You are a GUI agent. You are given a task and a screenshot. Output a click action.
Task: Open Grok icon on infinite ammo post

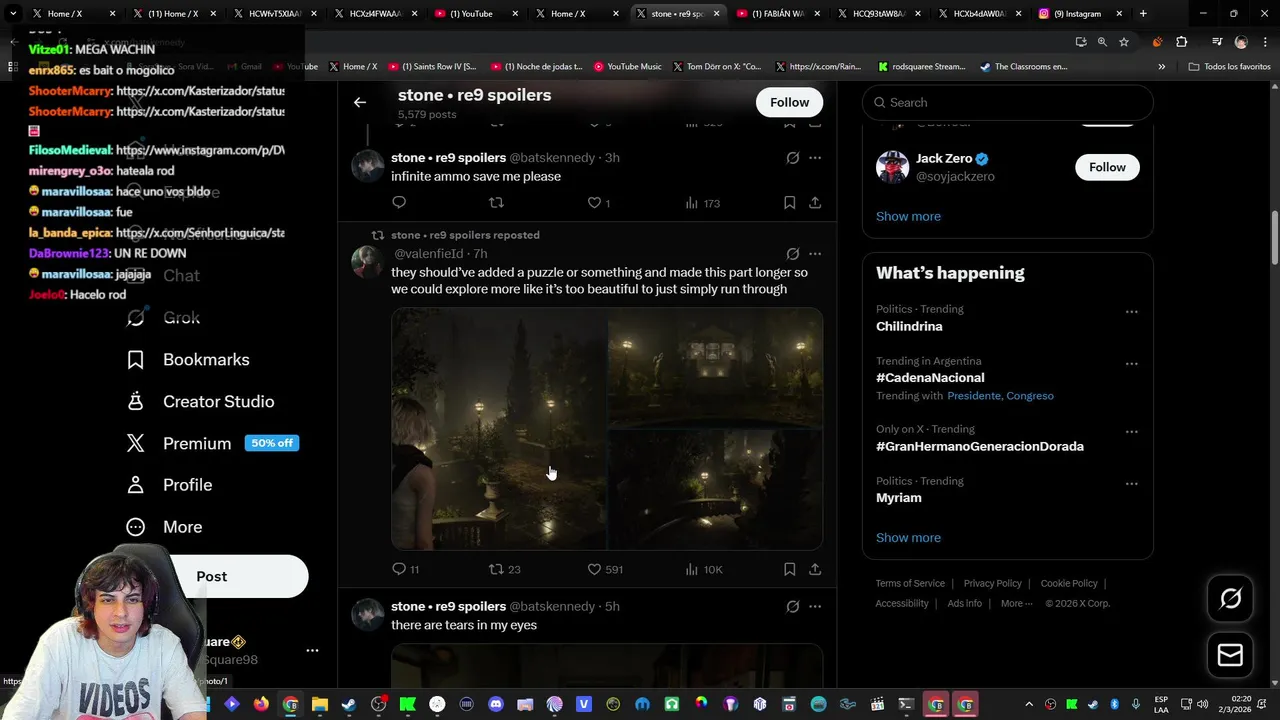coord(792,158)
